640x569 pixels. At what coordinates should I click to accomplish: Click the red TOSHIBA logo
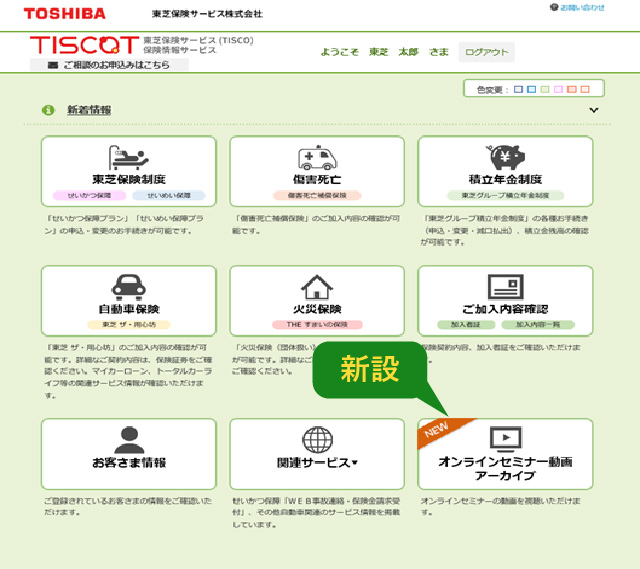[64, 13]
